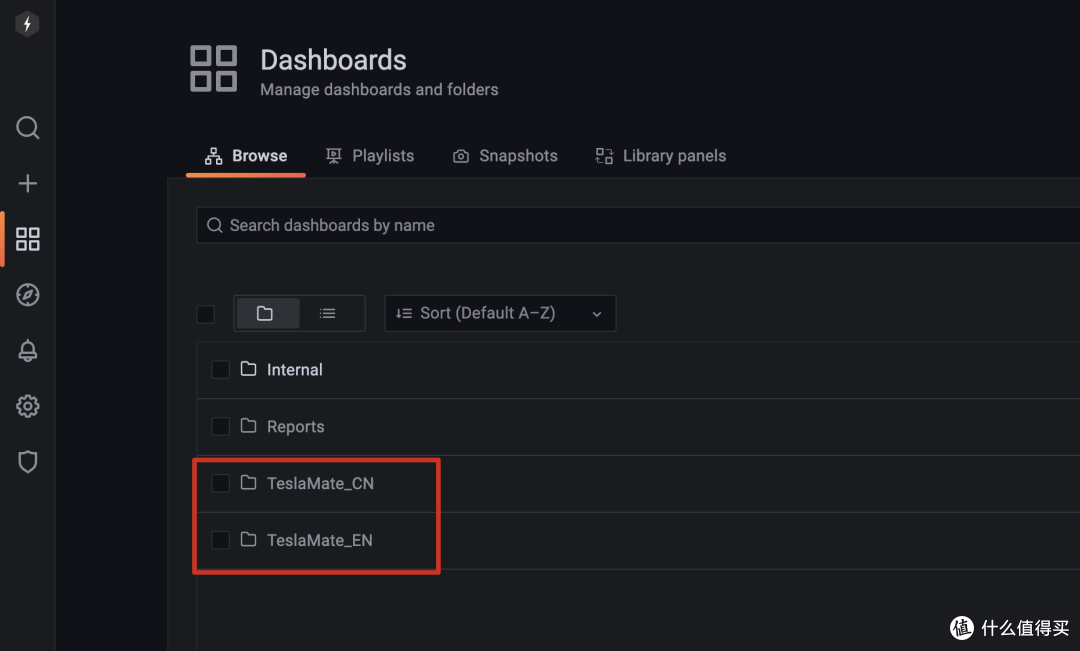Open Alerting bell icon
Viewport: 1080px width, 651px height.
28,350
